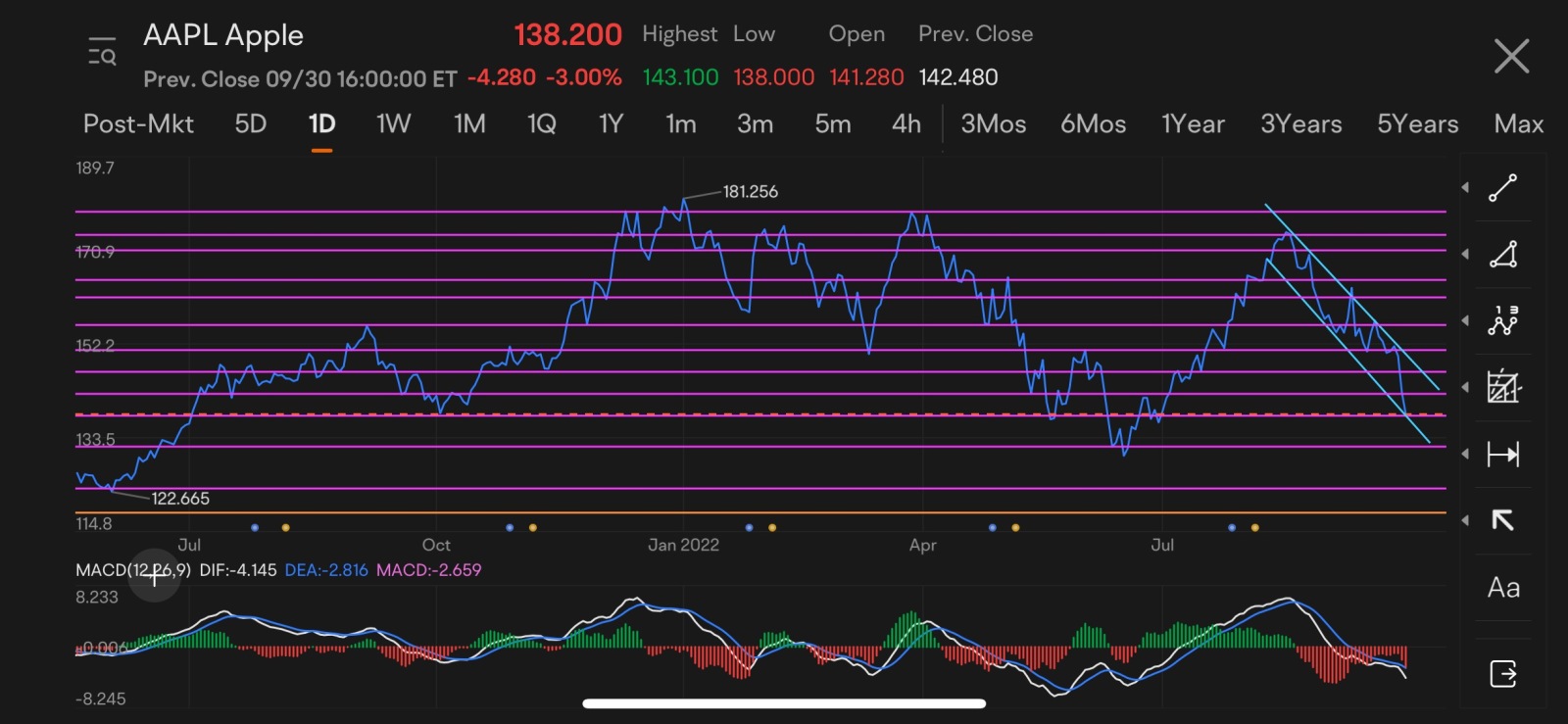
Task: Select the 1D timeframe tab
Action: (x=321, y=124)
